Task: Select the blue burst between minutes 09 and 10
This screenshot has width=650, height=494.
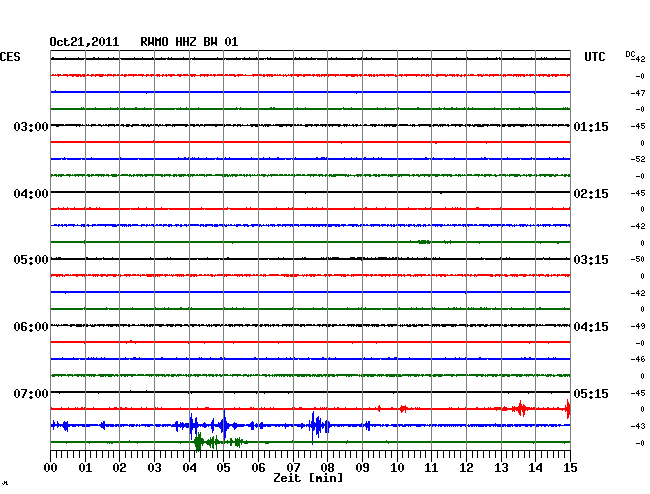Action: tap(367, 425)
